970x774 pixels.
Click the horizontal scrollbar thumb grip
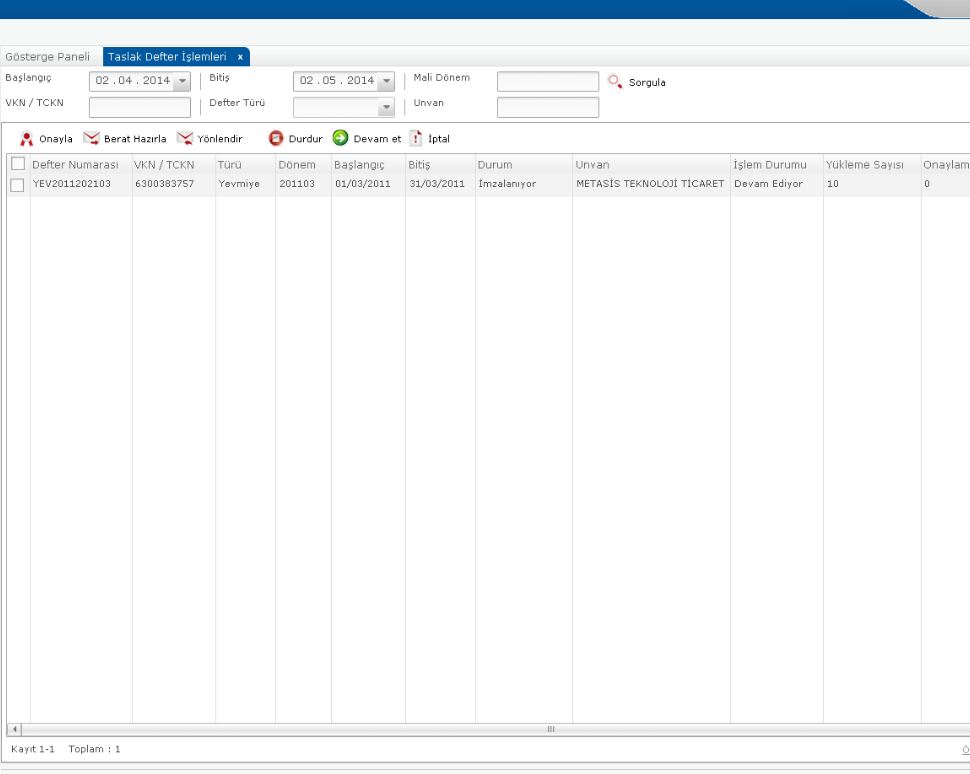[551, 729]
